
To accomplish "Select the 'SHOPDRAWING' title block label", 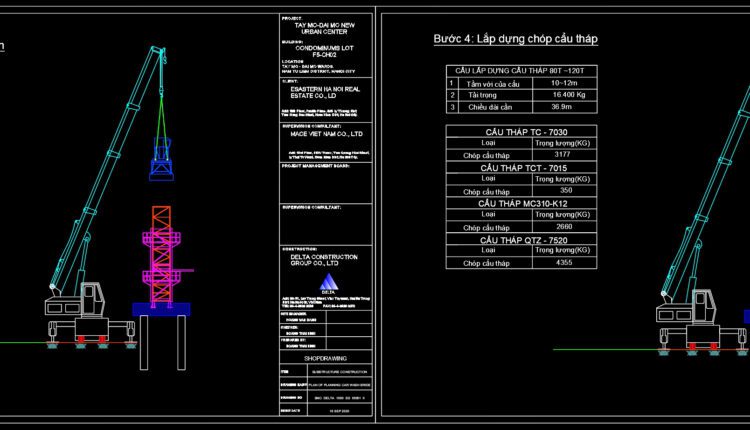I will [325, 358].
